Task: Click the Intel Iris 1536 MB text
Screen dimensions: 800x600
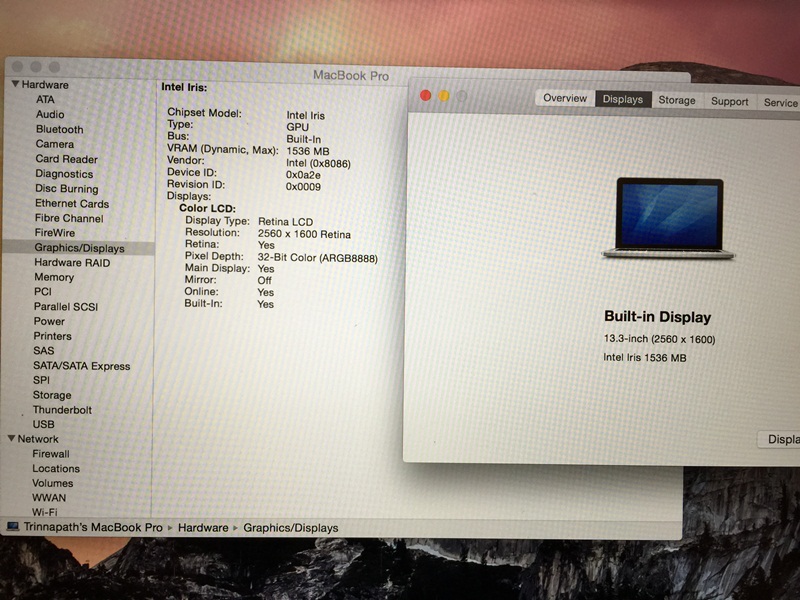Action: click(x=645, y=358)
